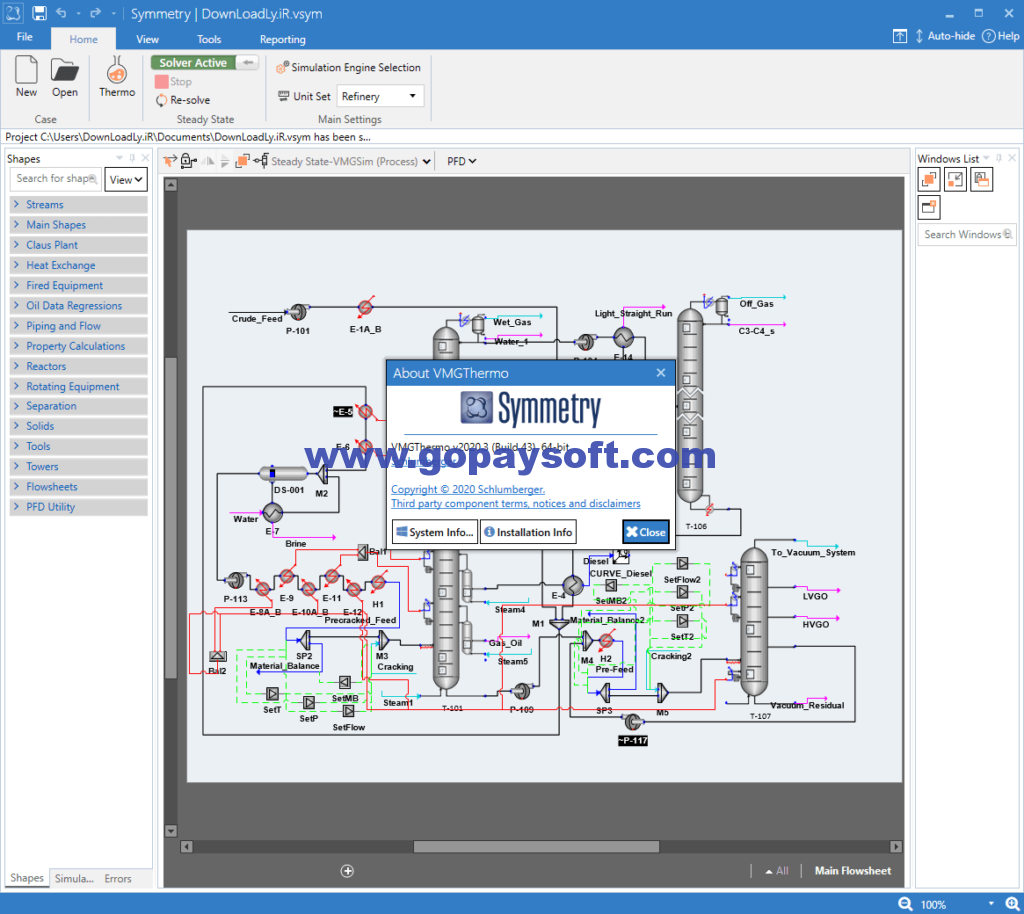Click the close-window Windows List icon

pyautogui.click(x=929, y=208)
